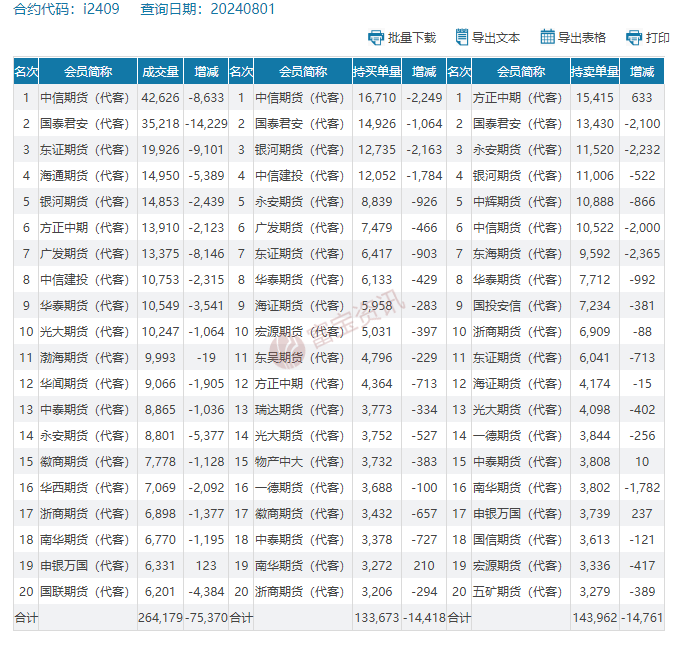
Task: Select the contract code i2409 text
Action: click(101, 9)
